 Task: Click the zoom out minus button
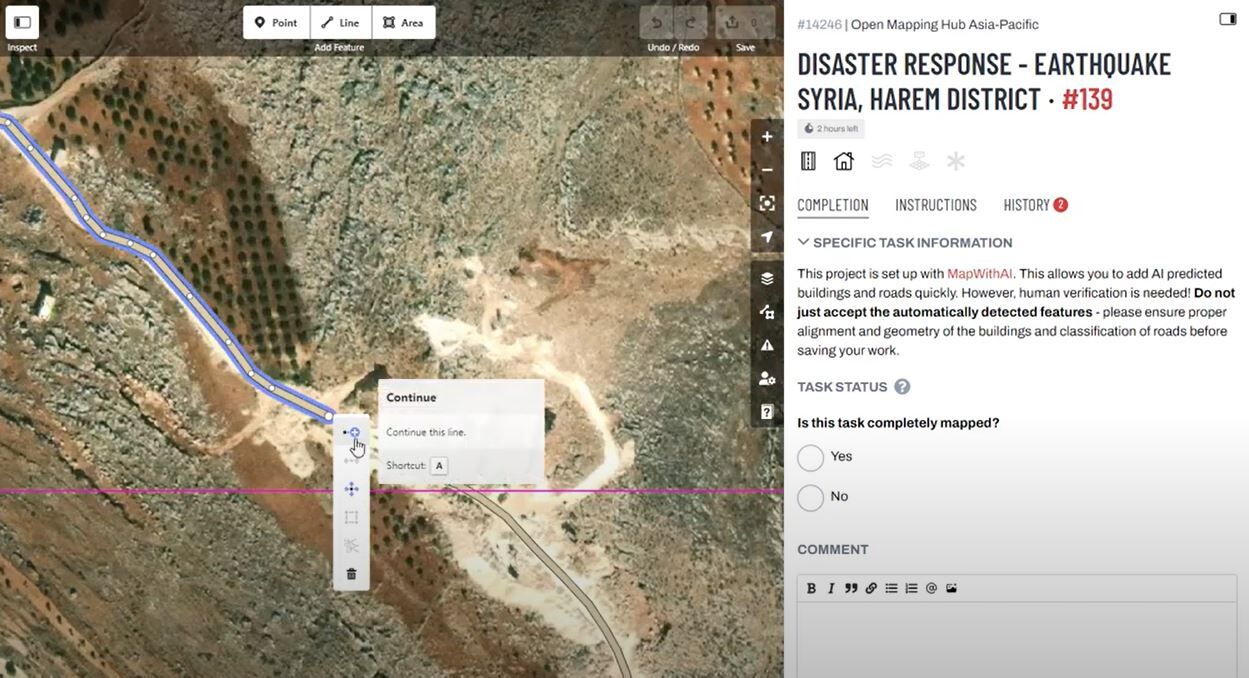tap(767, 170)
